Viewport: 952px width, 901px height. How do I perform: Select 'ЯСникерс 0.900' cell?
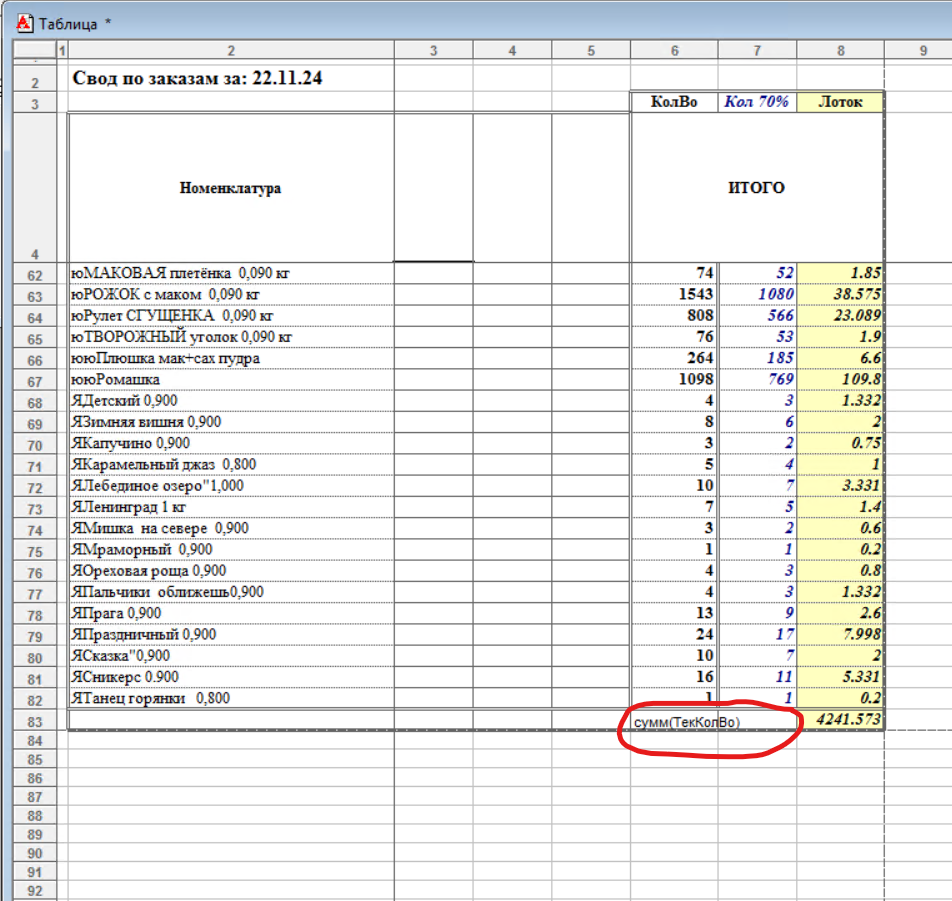(x=231, y=677)
